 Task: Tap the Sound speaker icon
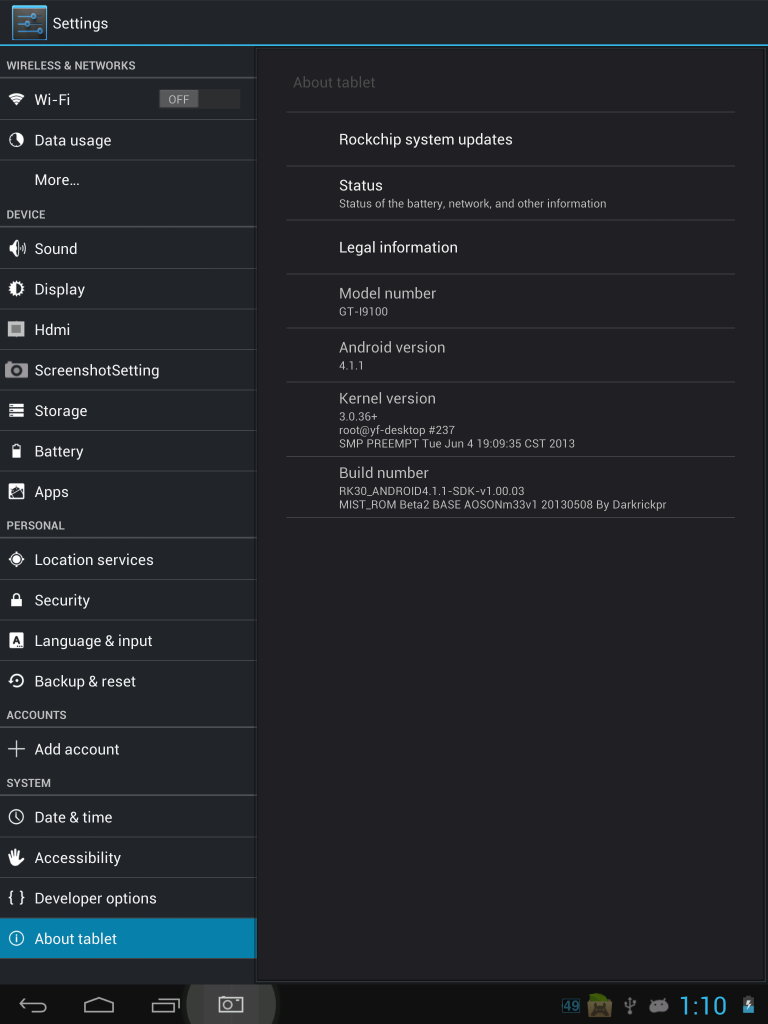(16, 248)
